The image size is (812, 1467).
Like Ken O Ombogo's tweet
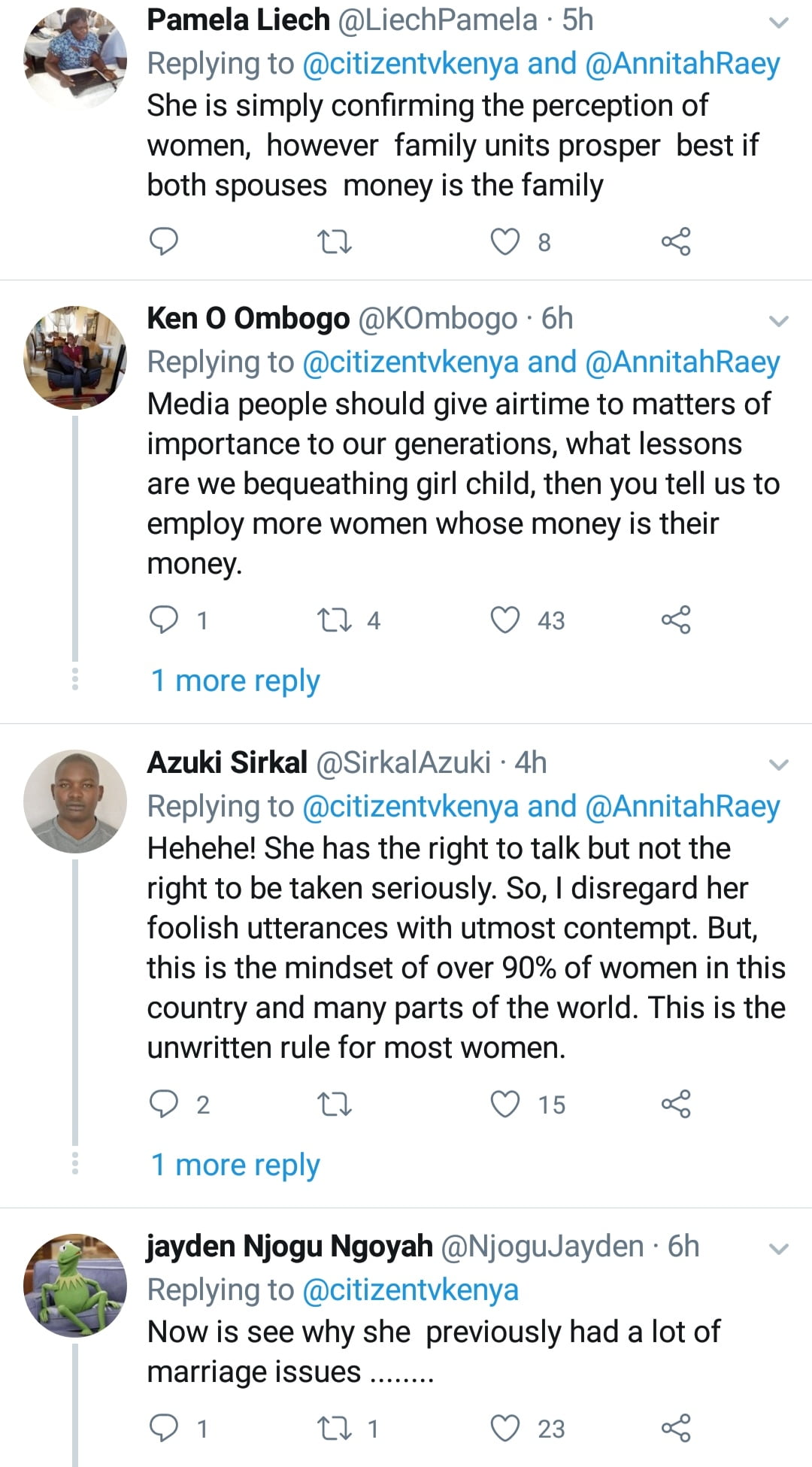pos(505,620)
